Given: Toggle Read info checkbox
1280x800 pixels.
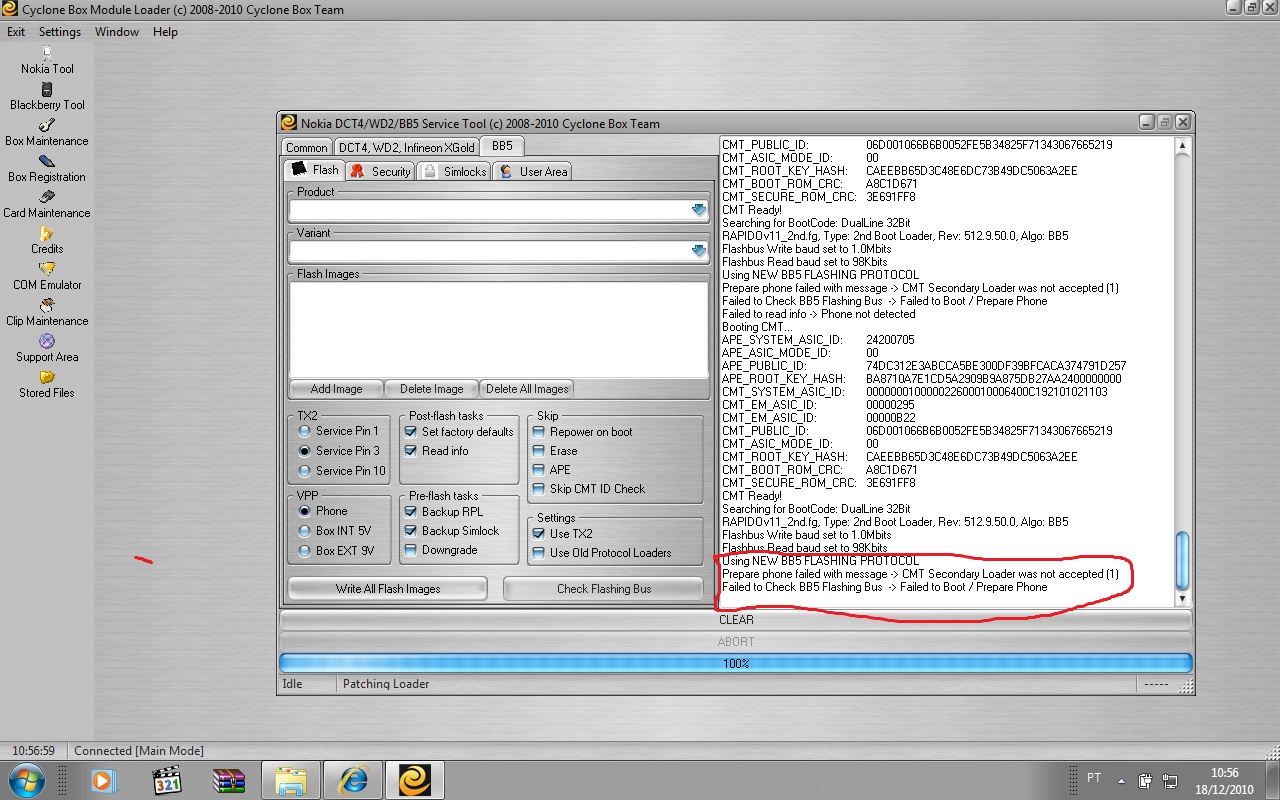Looking at the screenshot, I should [411, 451].
